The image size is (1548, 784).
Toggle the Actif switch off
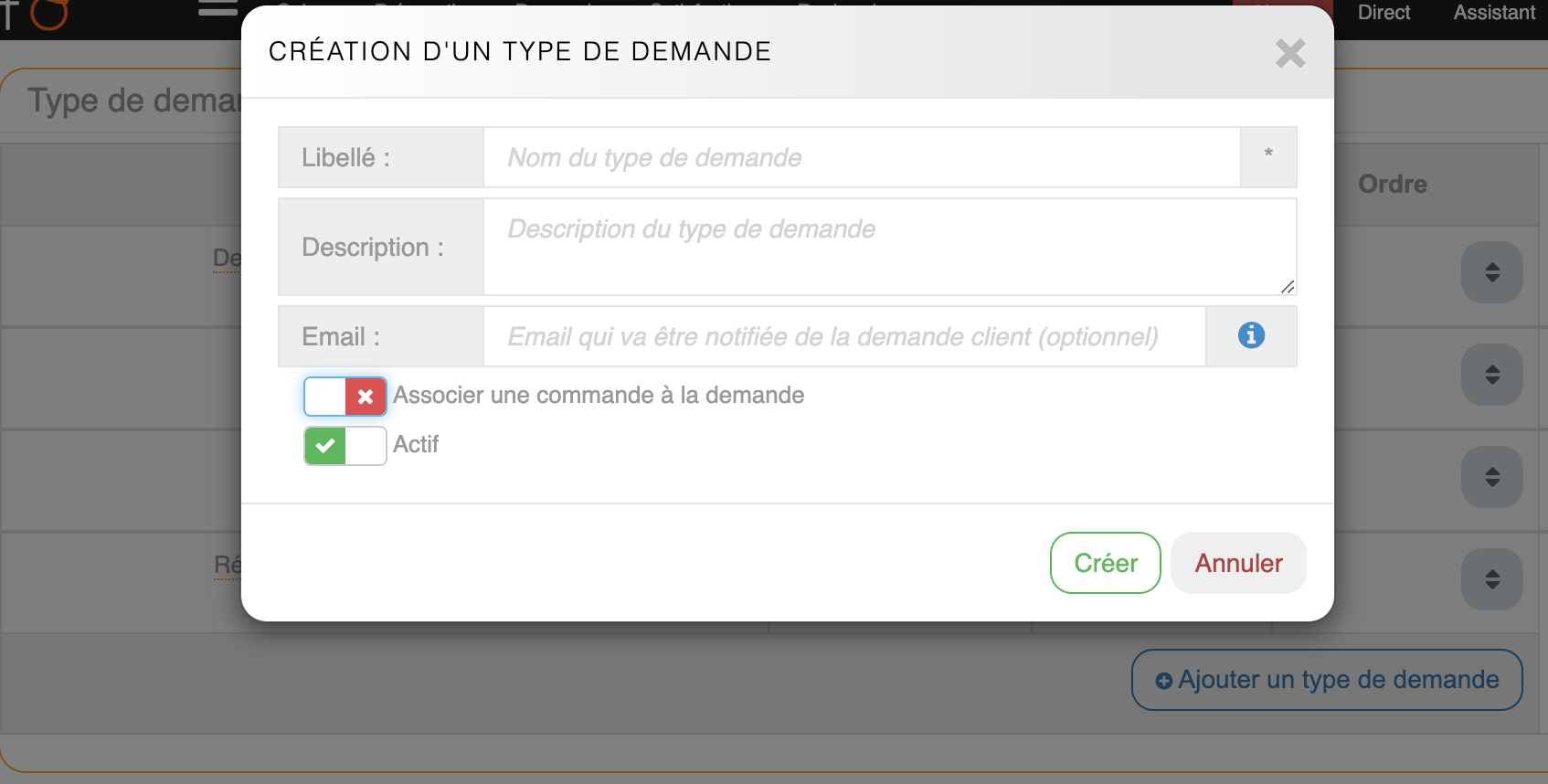click(x=345, y=446)
